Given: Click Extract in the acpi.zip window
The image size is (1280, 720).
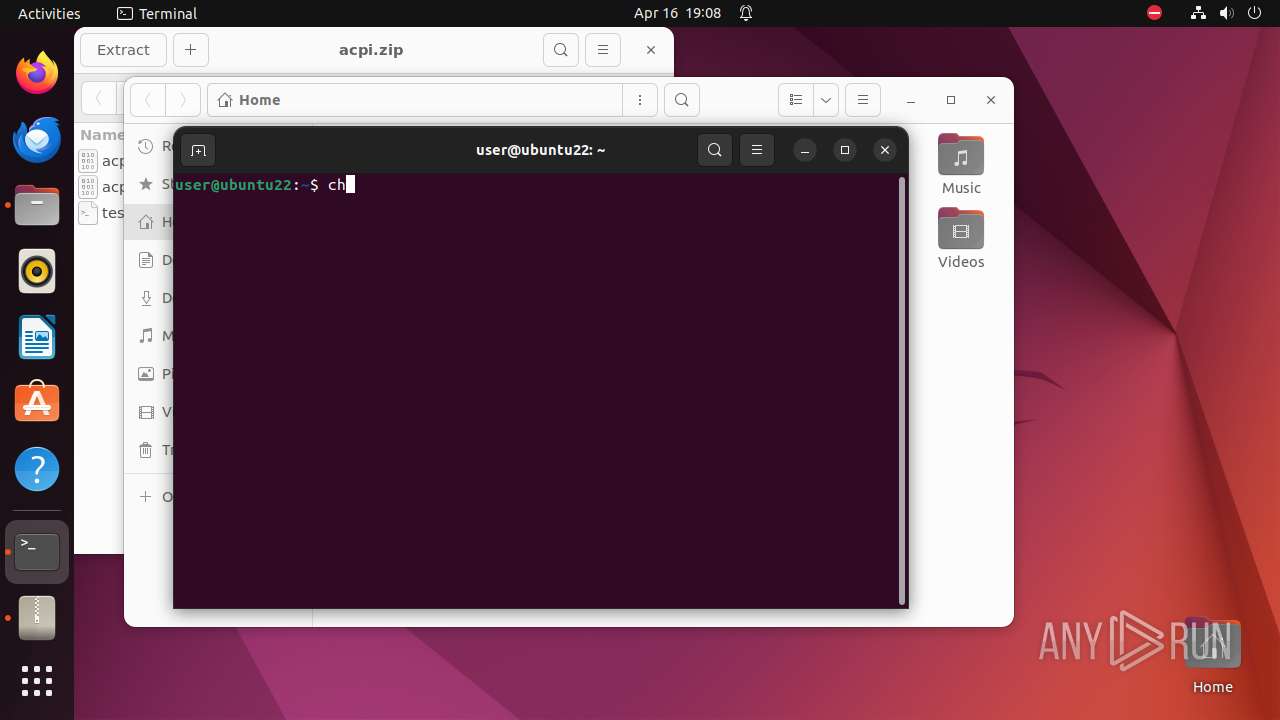Looking at the screenshot, I should pos(123,50).
